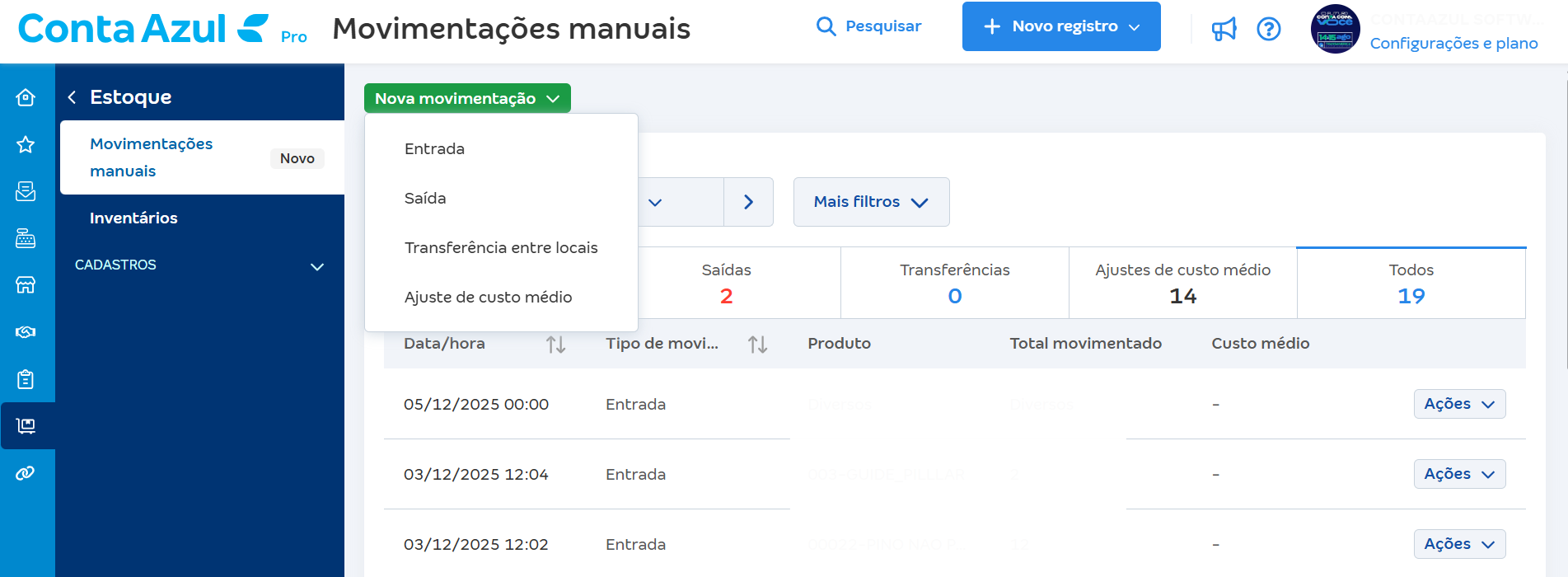The width and height of the screenshot is (1568, 577).
Task: Open the stock cart icon in sidebar
Action: 26,426
